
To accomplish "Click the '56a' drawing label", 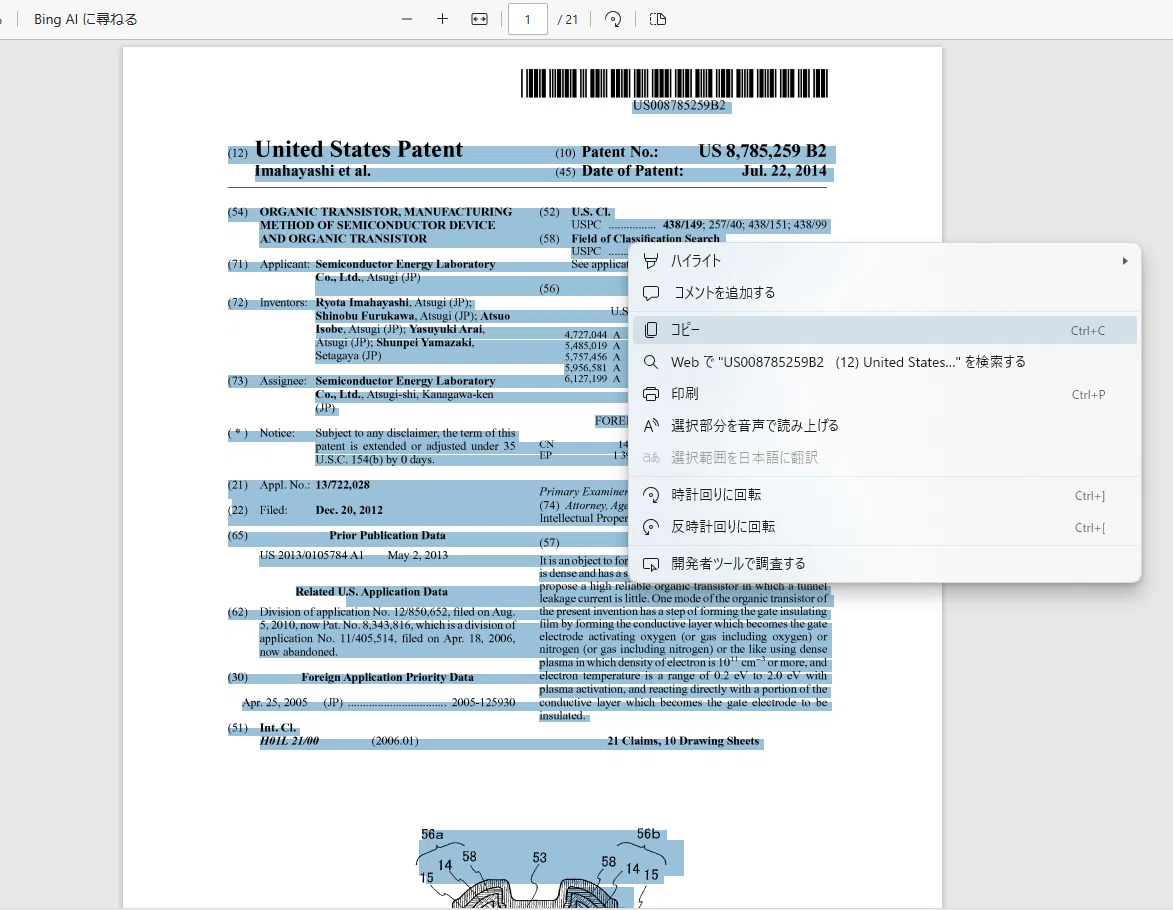I will point(432,834).
